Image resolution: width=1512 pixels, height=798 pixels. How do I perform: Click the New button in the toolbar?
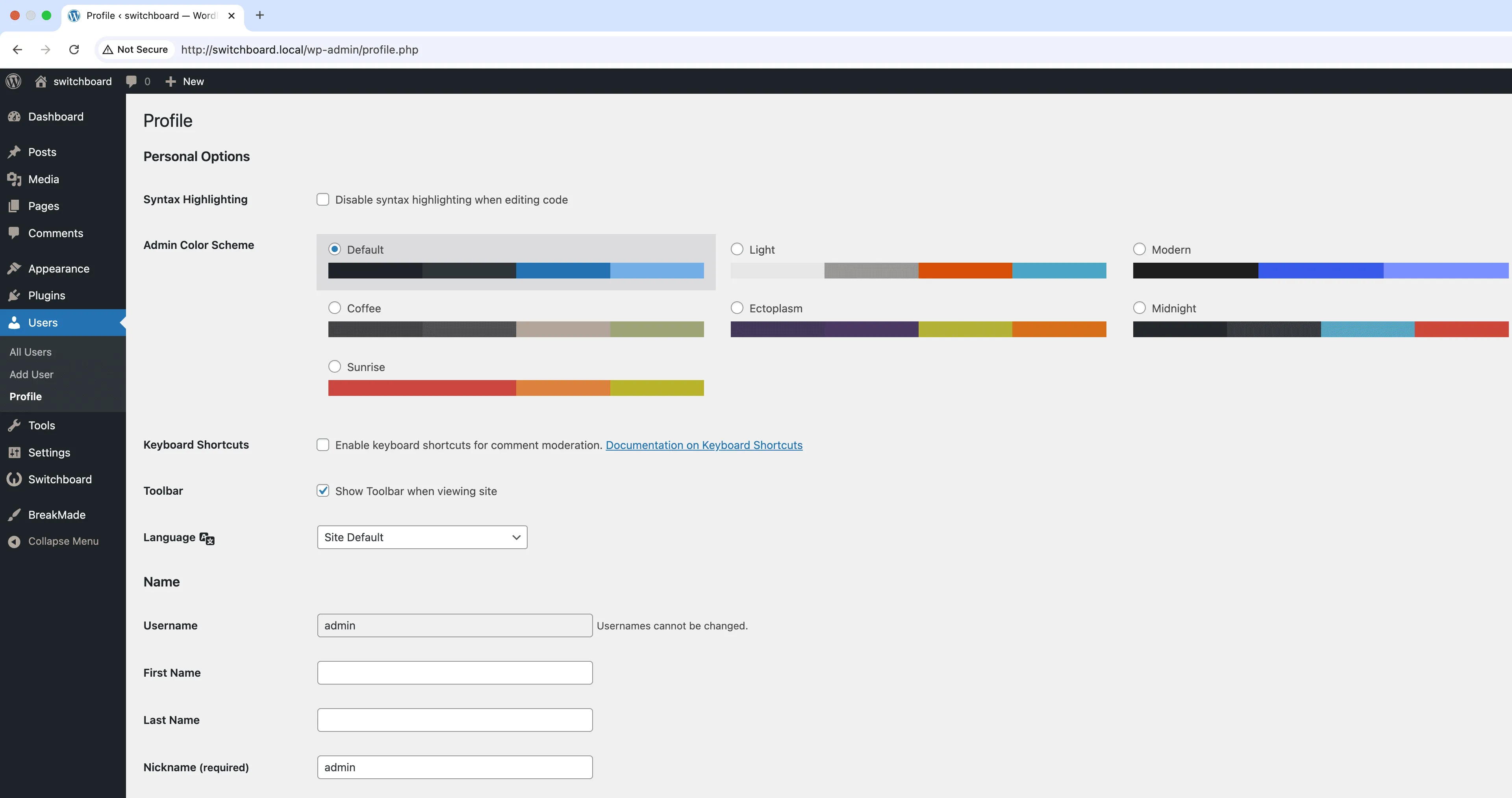184,81
